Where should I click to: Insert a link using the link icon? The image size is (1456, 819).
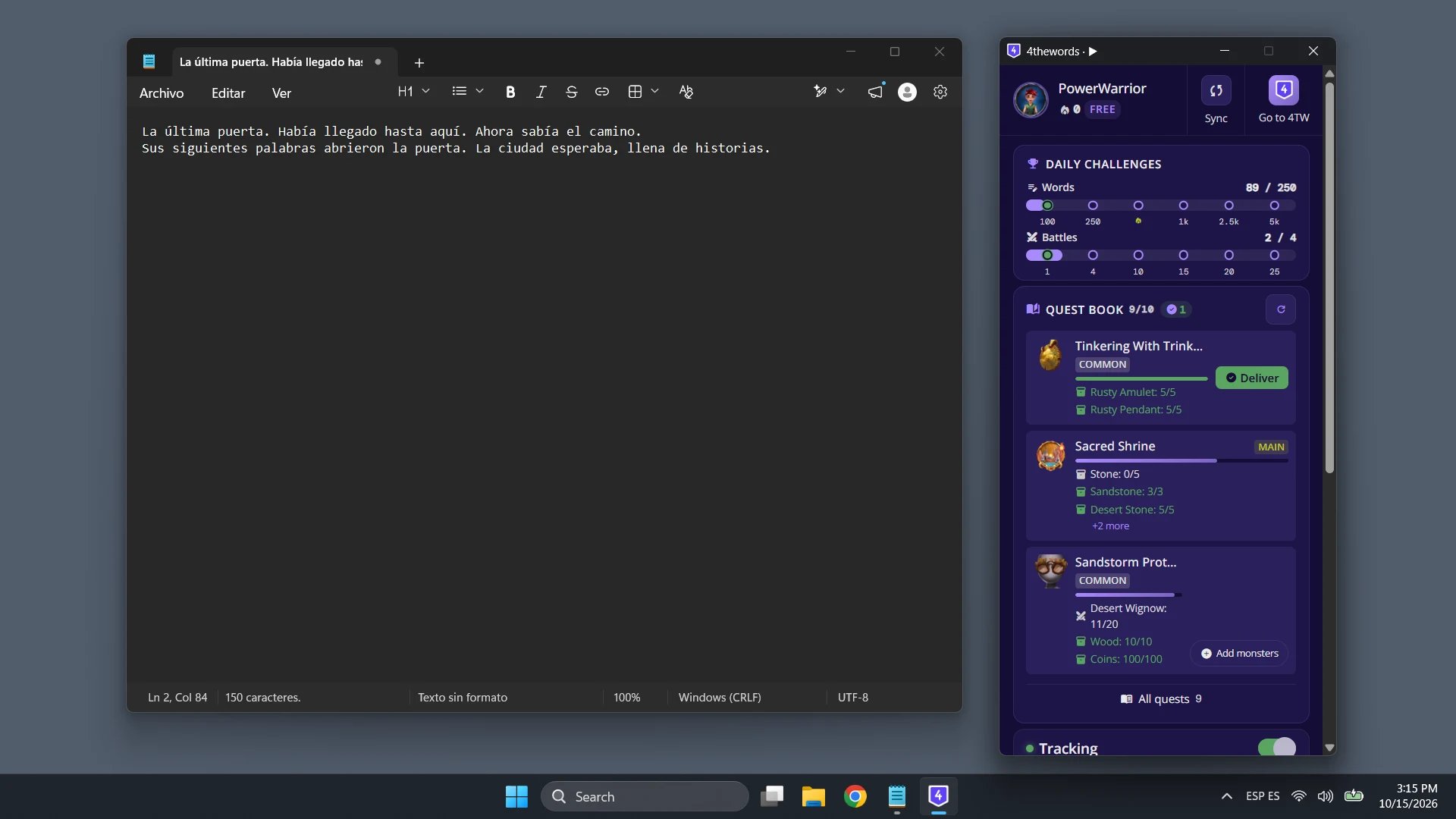pyautogui.click(x=602, y=92)
